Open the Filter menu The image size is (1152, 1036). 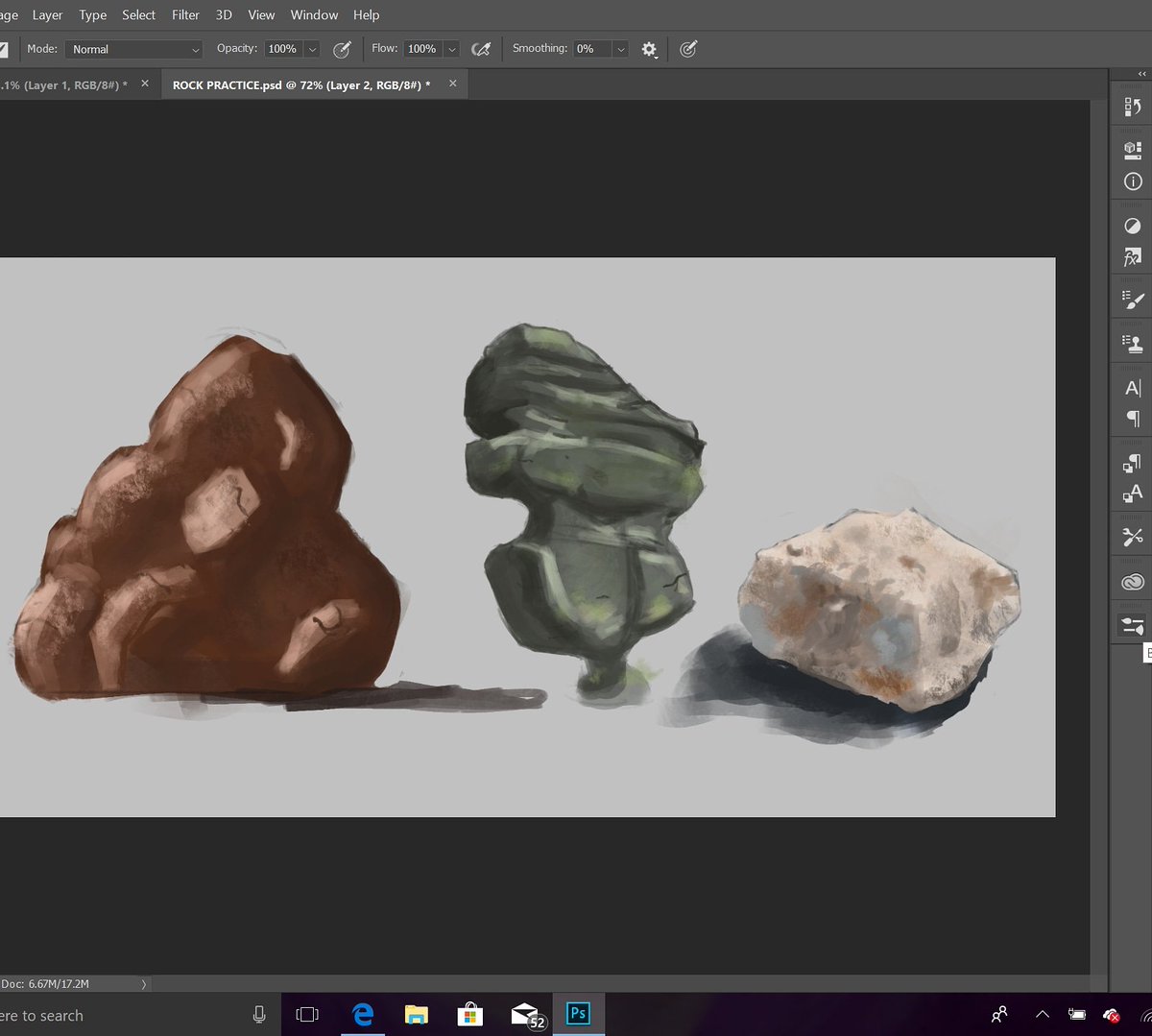(x=185, y=15)
